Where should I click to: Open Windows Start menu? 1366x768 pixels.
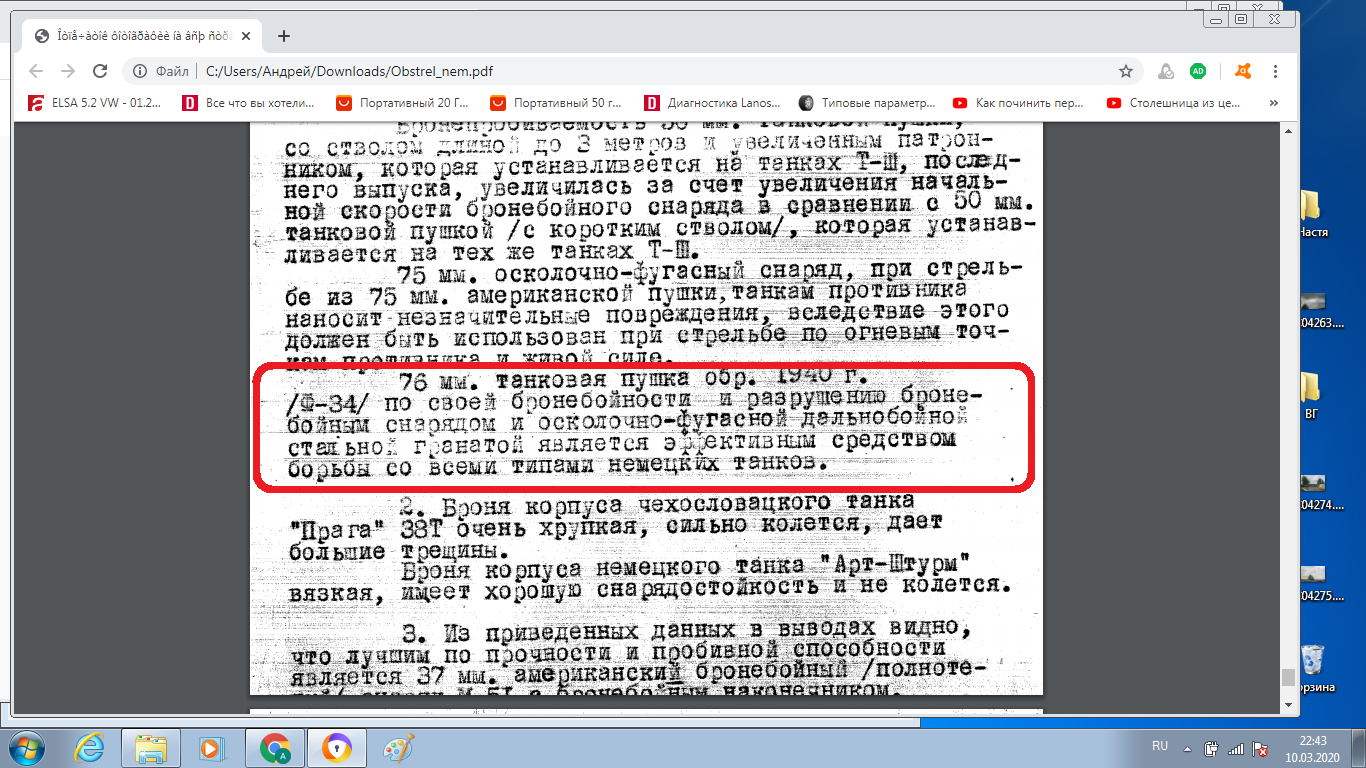(x=23, y=747)
